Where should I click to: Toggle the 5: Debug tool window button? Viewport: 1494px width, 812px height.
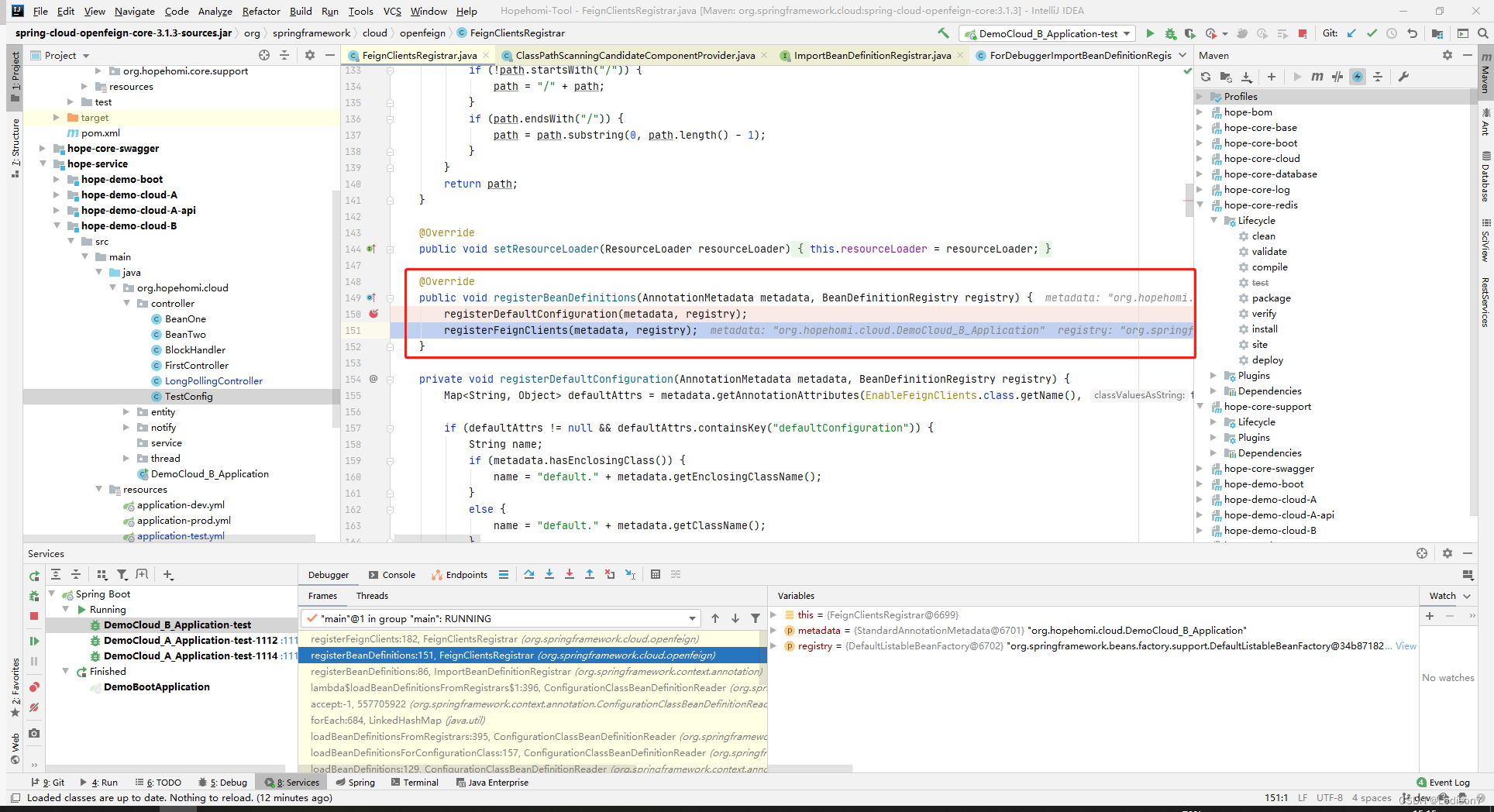tap(222, 783)
